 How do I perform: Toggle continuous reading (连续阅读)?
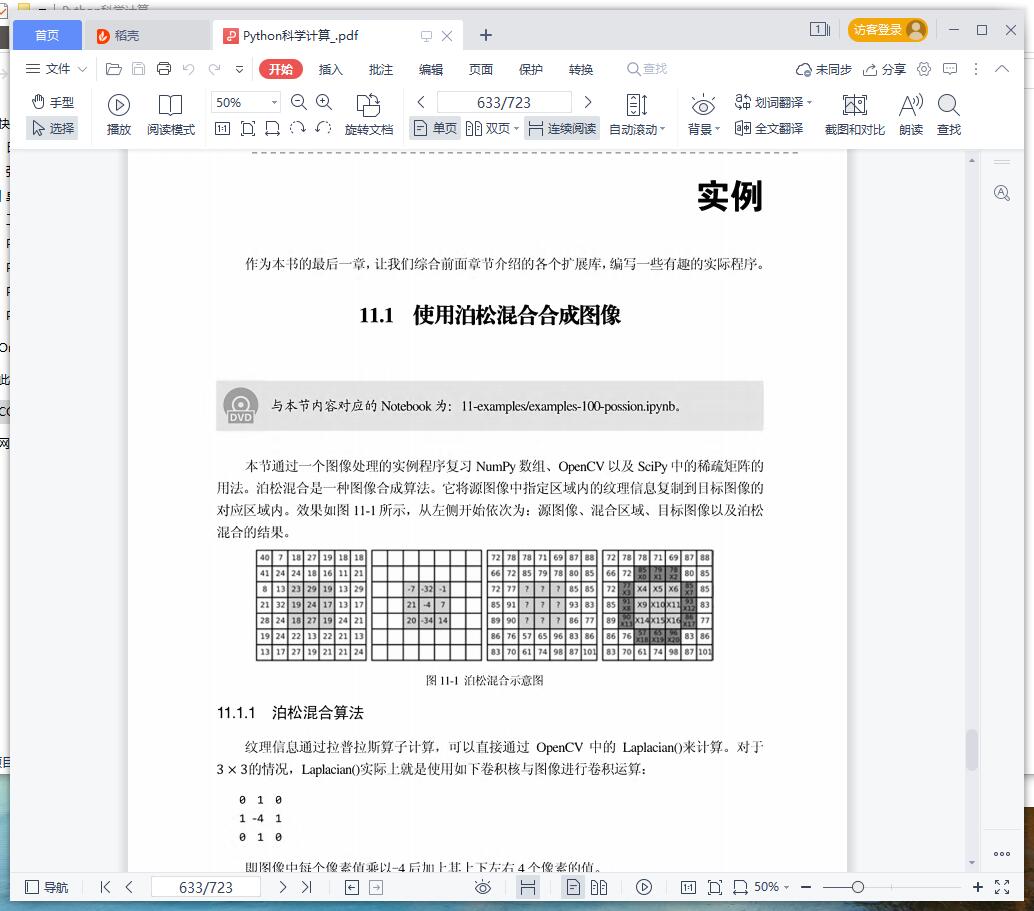click(562, 129)
